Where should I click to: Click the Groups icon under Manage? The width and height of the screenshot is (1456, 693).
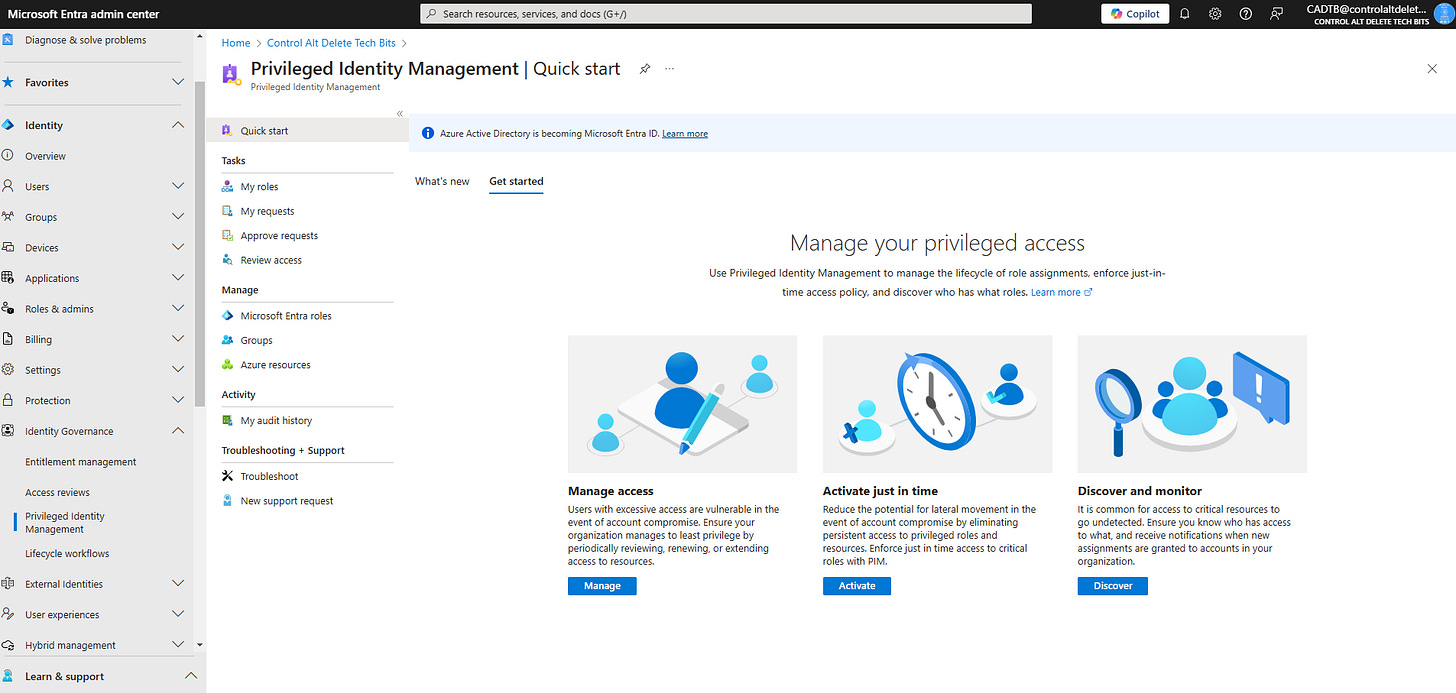[227, 340]
